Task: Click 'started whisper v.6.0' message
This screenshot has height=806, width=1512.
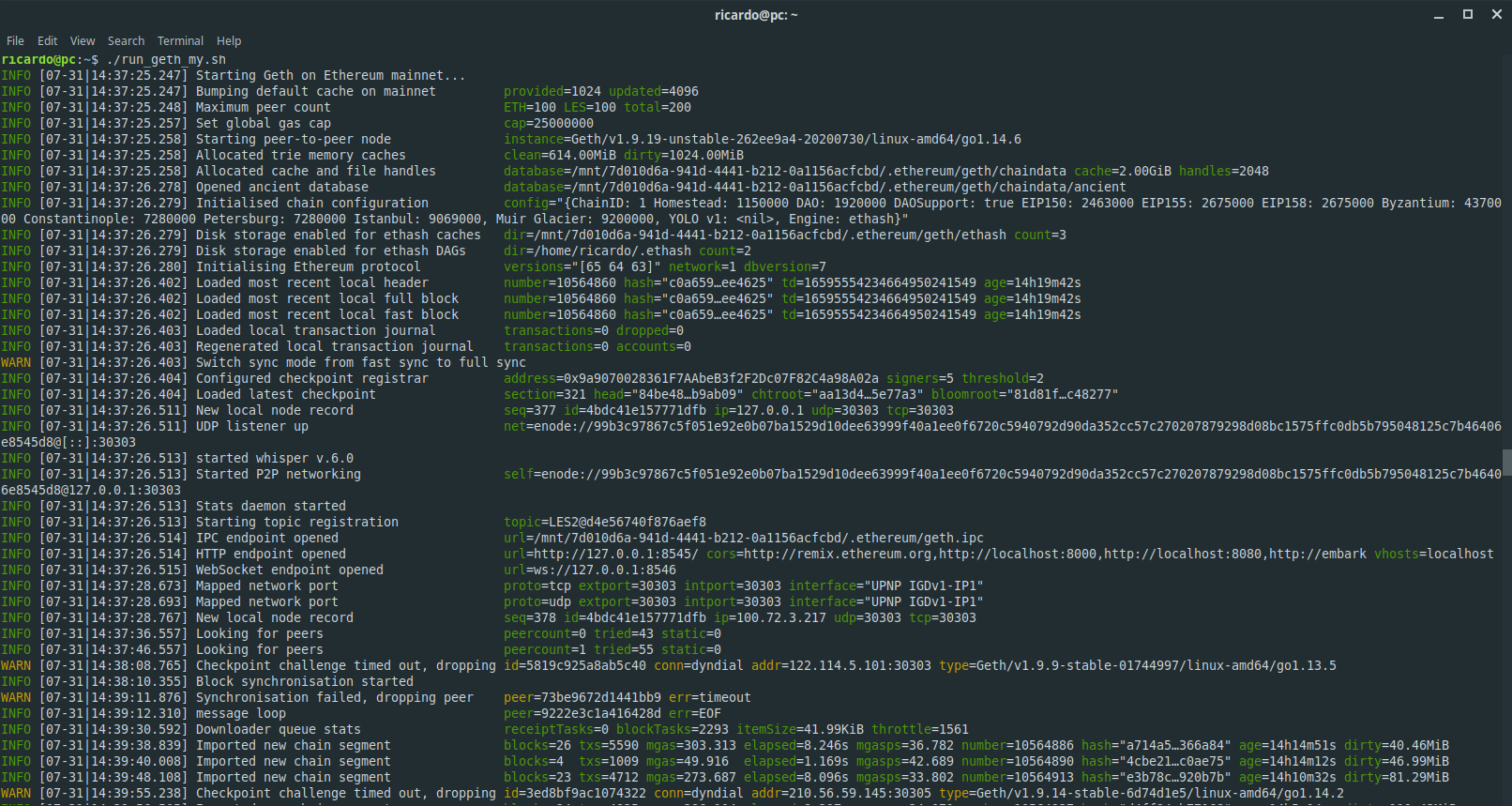Action: pos(275,458)
